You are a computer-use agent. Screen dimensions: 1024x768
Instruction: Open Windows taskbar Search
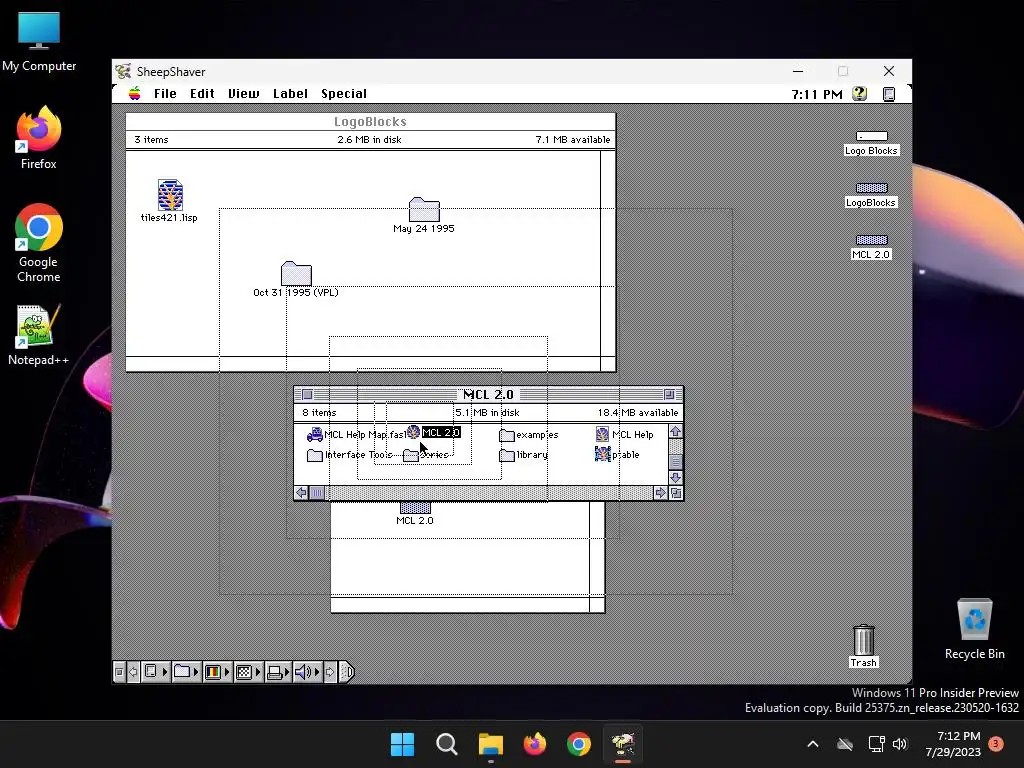447,744
